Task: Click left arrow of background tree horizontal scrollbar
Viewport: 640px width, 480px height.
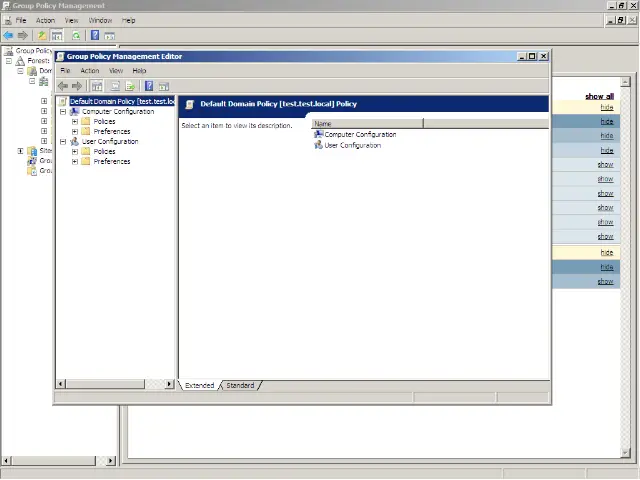Action: coord(6,461)
